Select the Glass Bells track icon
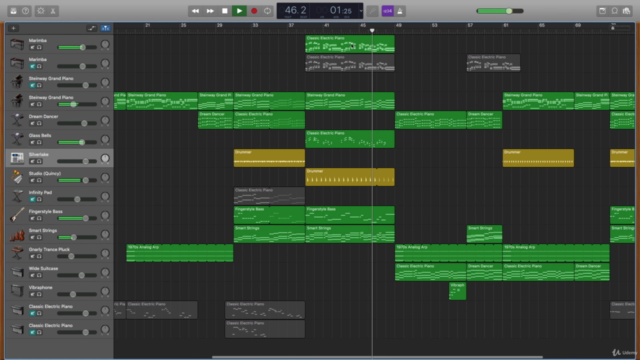The width and height of the screenshot is (640, 360). click(17, 139)
